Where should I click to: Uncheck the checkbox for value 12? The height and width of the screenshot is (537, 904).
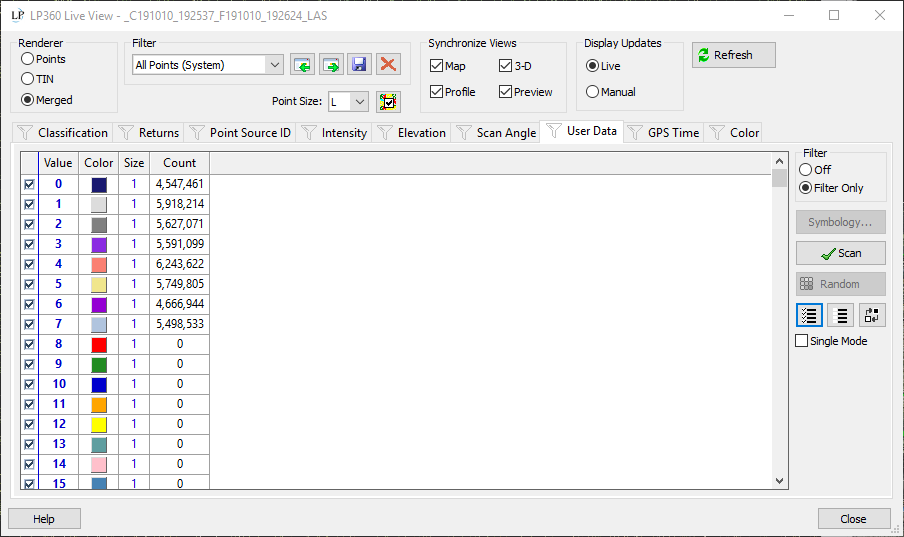(29, 425)
